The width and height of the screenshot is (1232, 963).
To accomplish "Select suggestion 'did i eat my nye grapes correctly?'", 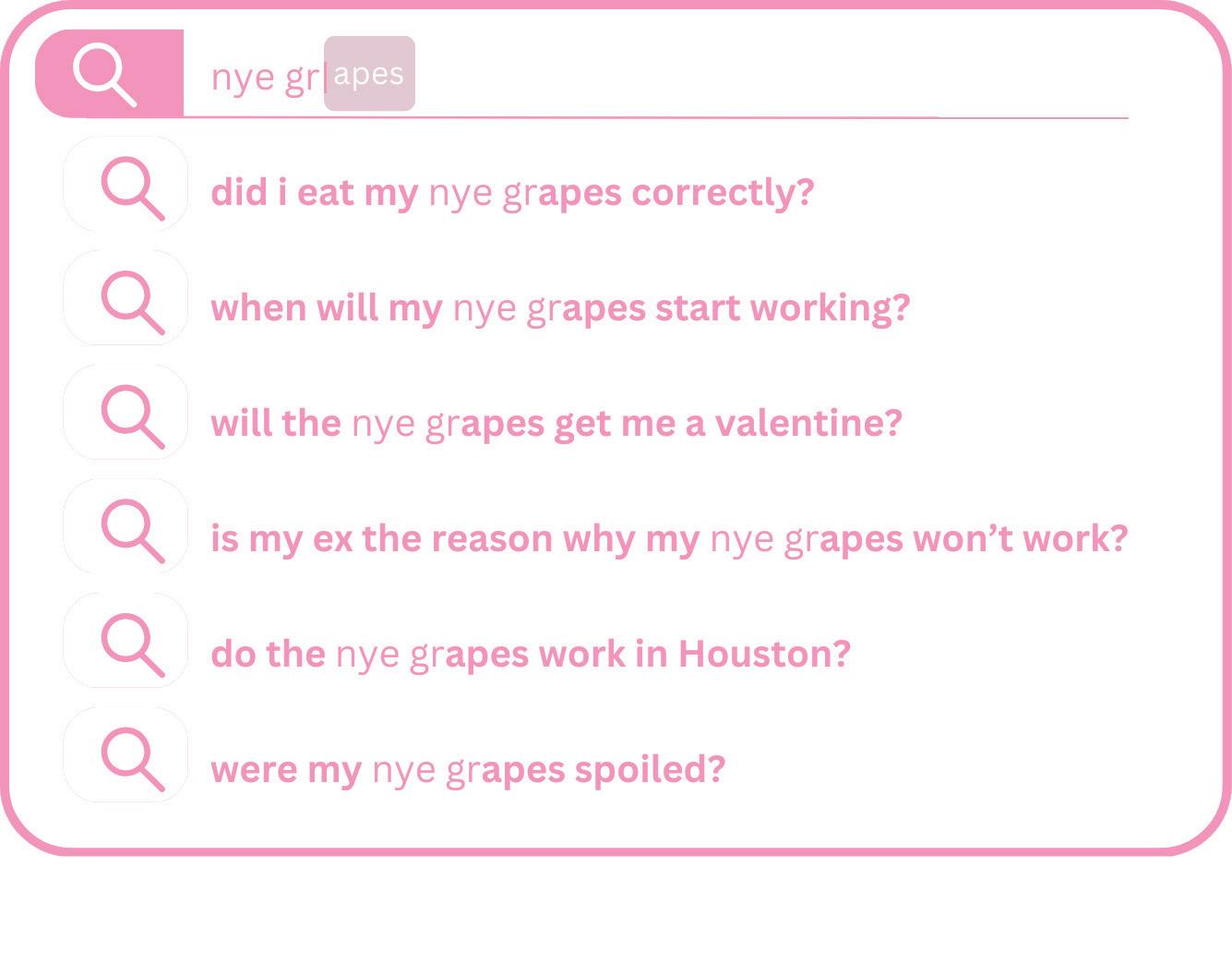I will coord(512,193).
